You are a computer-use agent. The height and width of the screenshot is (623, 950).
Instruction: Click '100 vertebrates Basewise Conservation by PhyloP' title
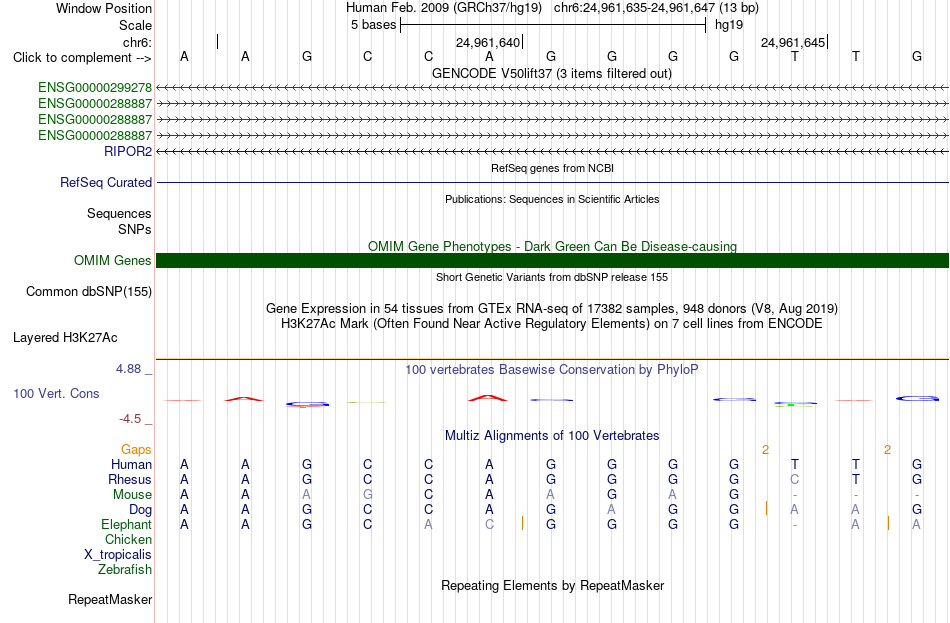(552, 370)
